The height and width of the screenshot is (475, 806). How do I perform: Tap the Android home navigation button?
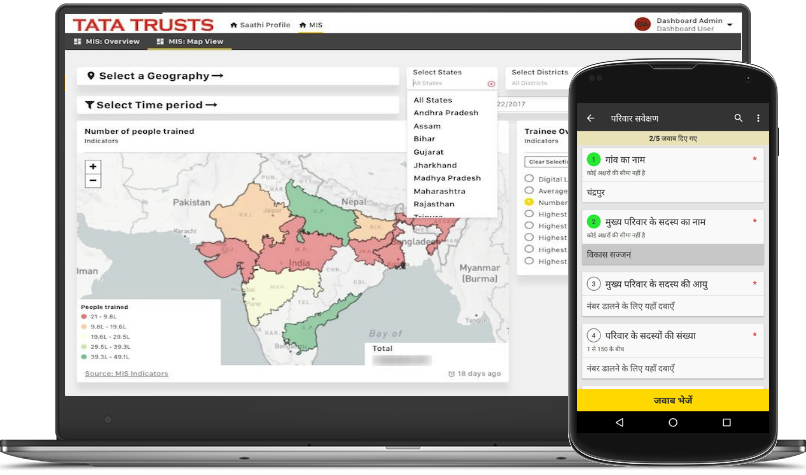click(x=673, y=423)
